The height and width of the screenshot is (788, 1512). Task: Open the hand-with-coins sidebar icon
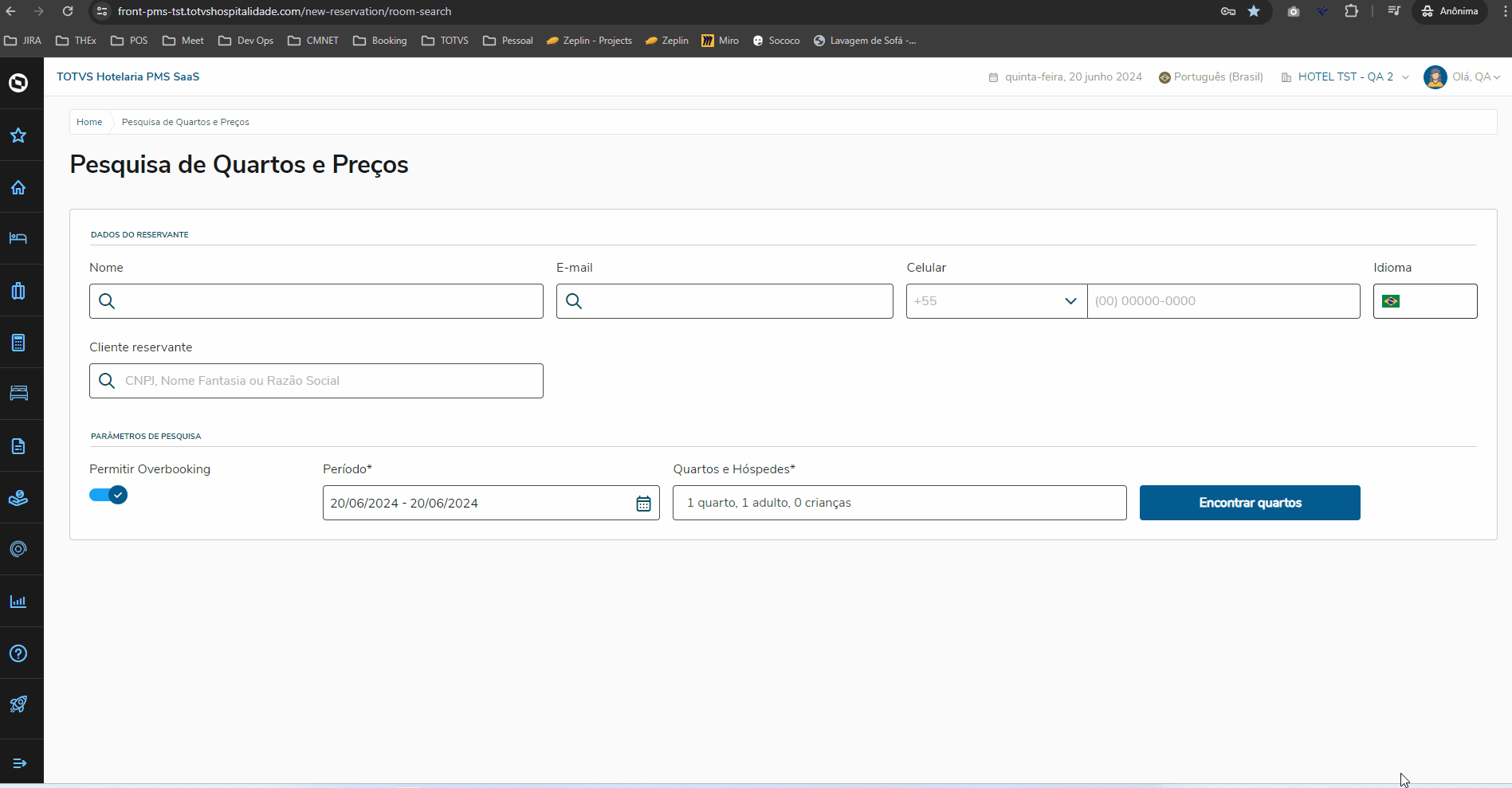[x=18, y=498]
